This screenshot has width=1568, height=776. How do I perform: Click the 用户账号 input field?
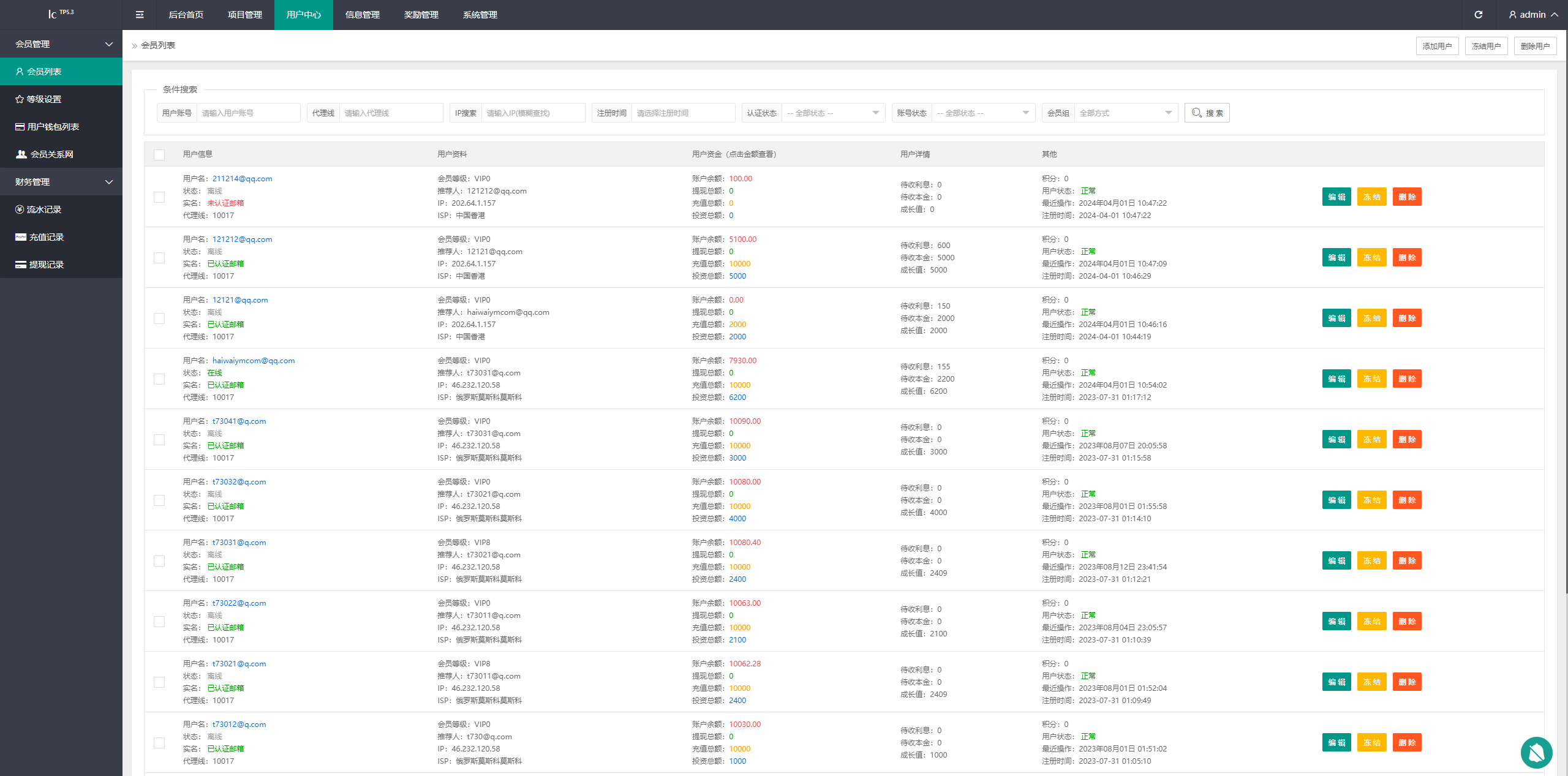pyautogui.click(x=247, y=113)
